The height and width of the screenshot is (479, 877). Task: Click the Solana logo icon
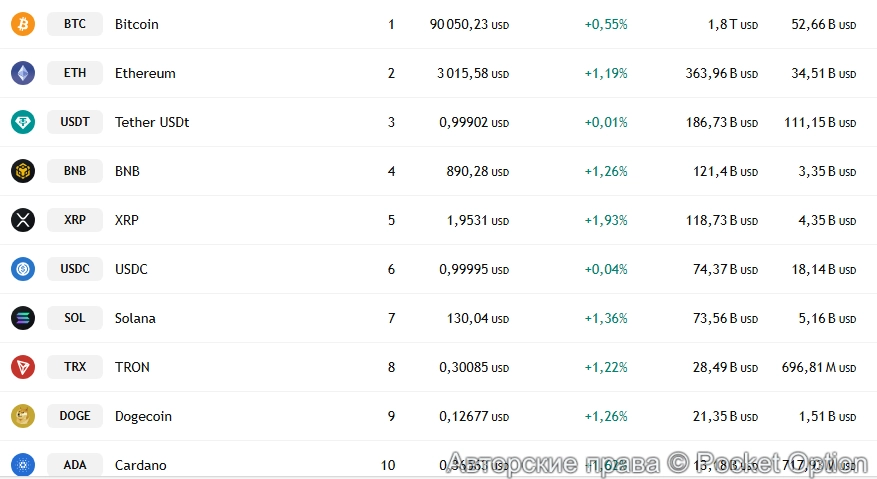pyautogui.click(x=23, y=318)
